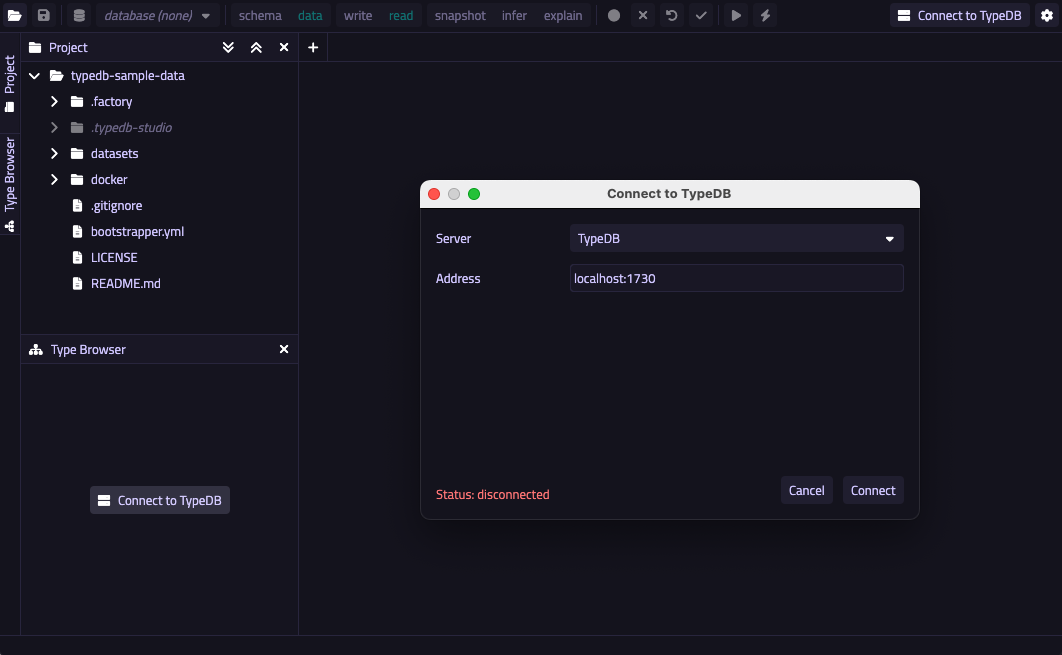The height and width of the screenshot is (655, 1062).
Task: Open project folder icon in toolbar
Action: point(14,15)
